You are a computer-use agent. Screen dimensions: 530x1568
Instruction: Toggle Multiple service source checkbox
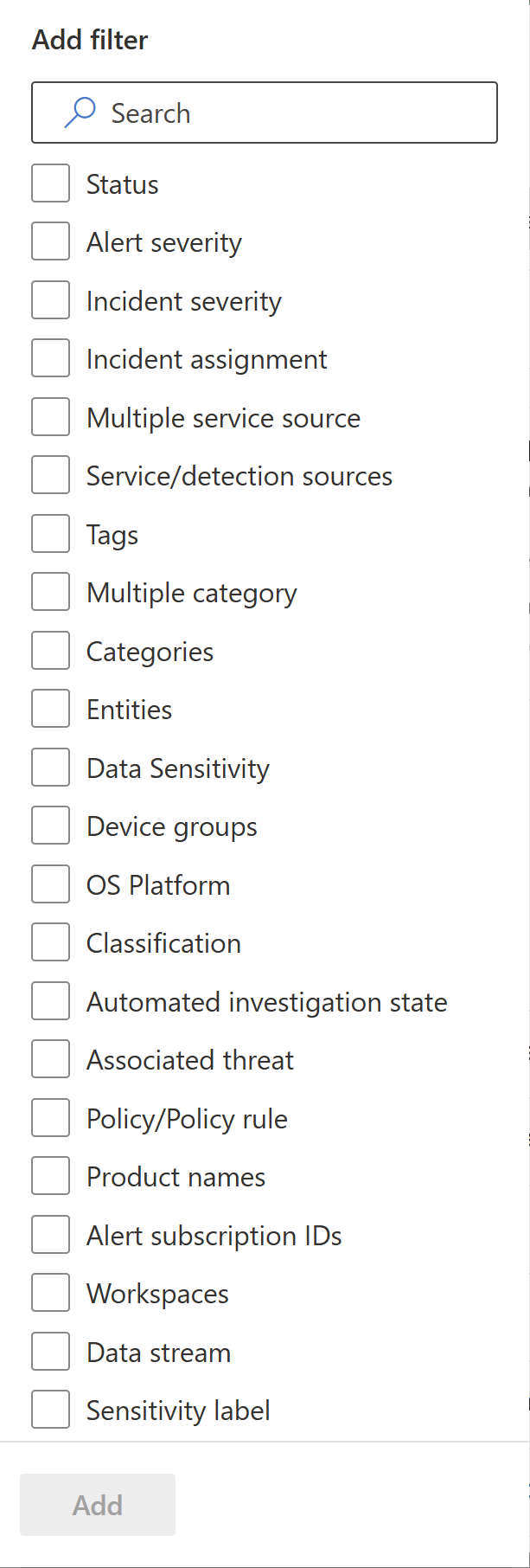(x=51, y=418)
